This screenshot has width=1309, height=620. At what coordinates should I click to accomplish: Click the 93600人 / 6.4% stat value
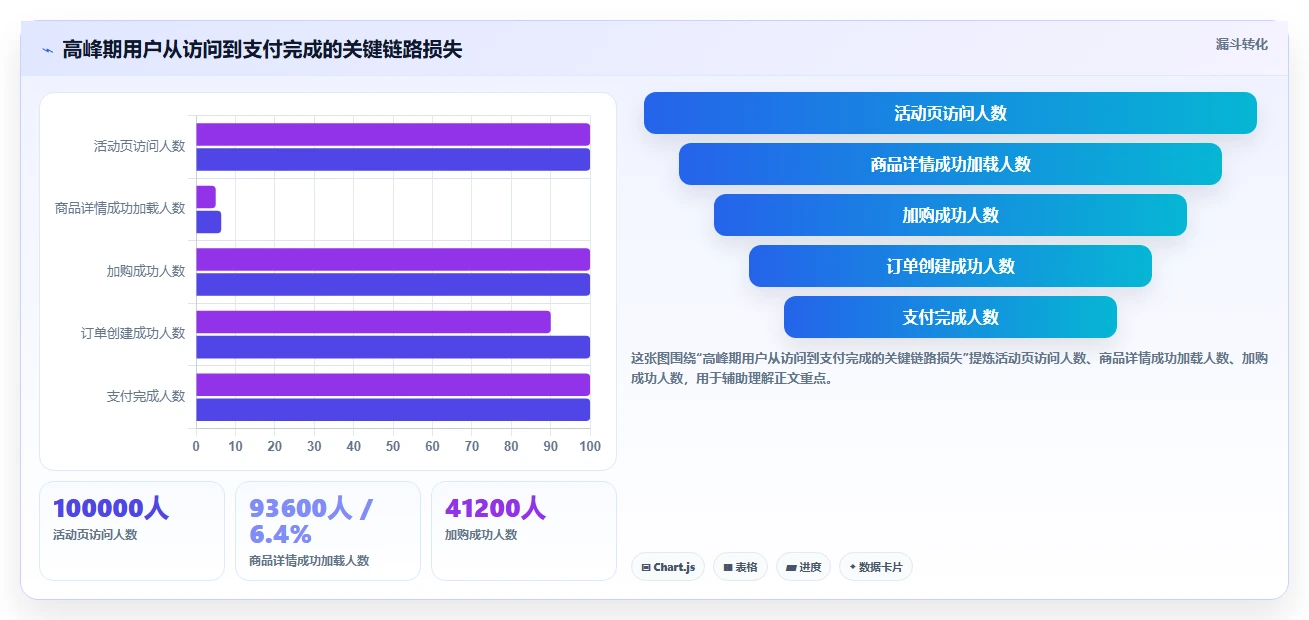[x=311, y=522]
